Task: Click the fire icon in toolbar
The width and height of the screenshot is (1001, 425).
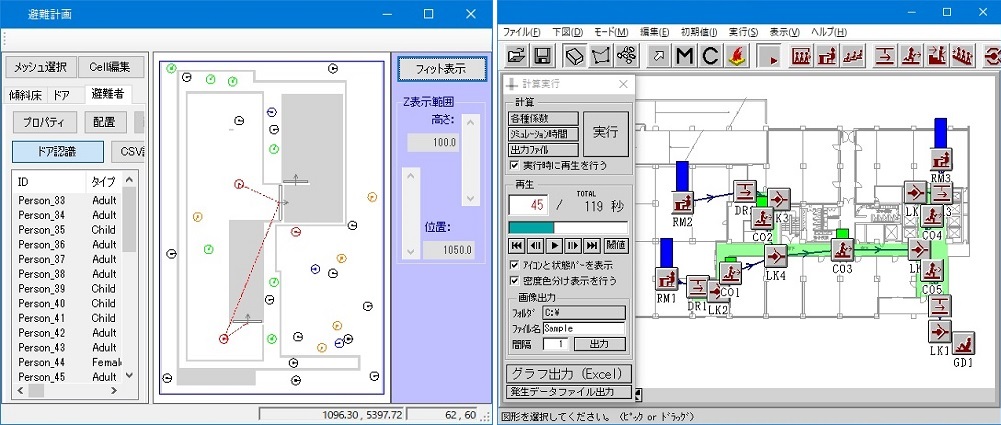Action: pyautogui.click(x=735, y=56)
